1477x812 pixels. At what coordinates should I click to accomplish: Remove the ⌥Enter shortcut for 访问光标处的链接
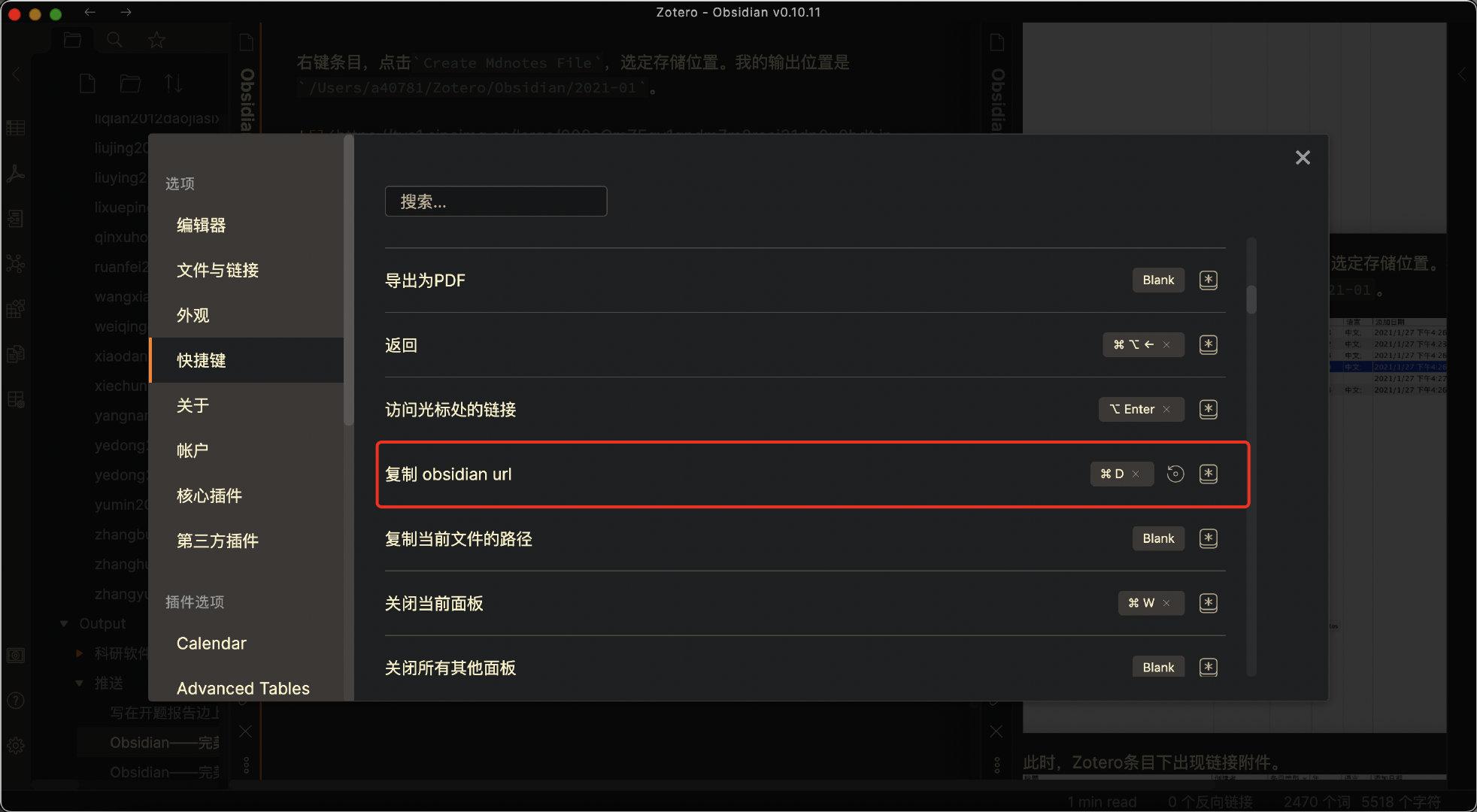(x=1169, y=409)
